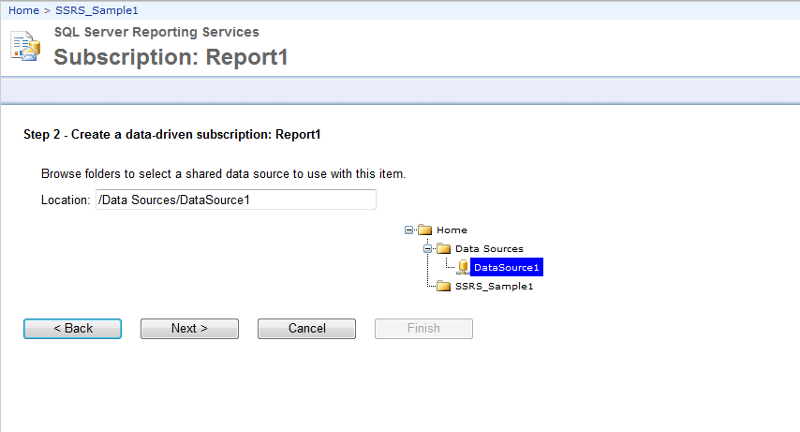The height and width of the screenshot is (432, 800).
Task: Focus the Location text field
Action: (x=236, y=199)
